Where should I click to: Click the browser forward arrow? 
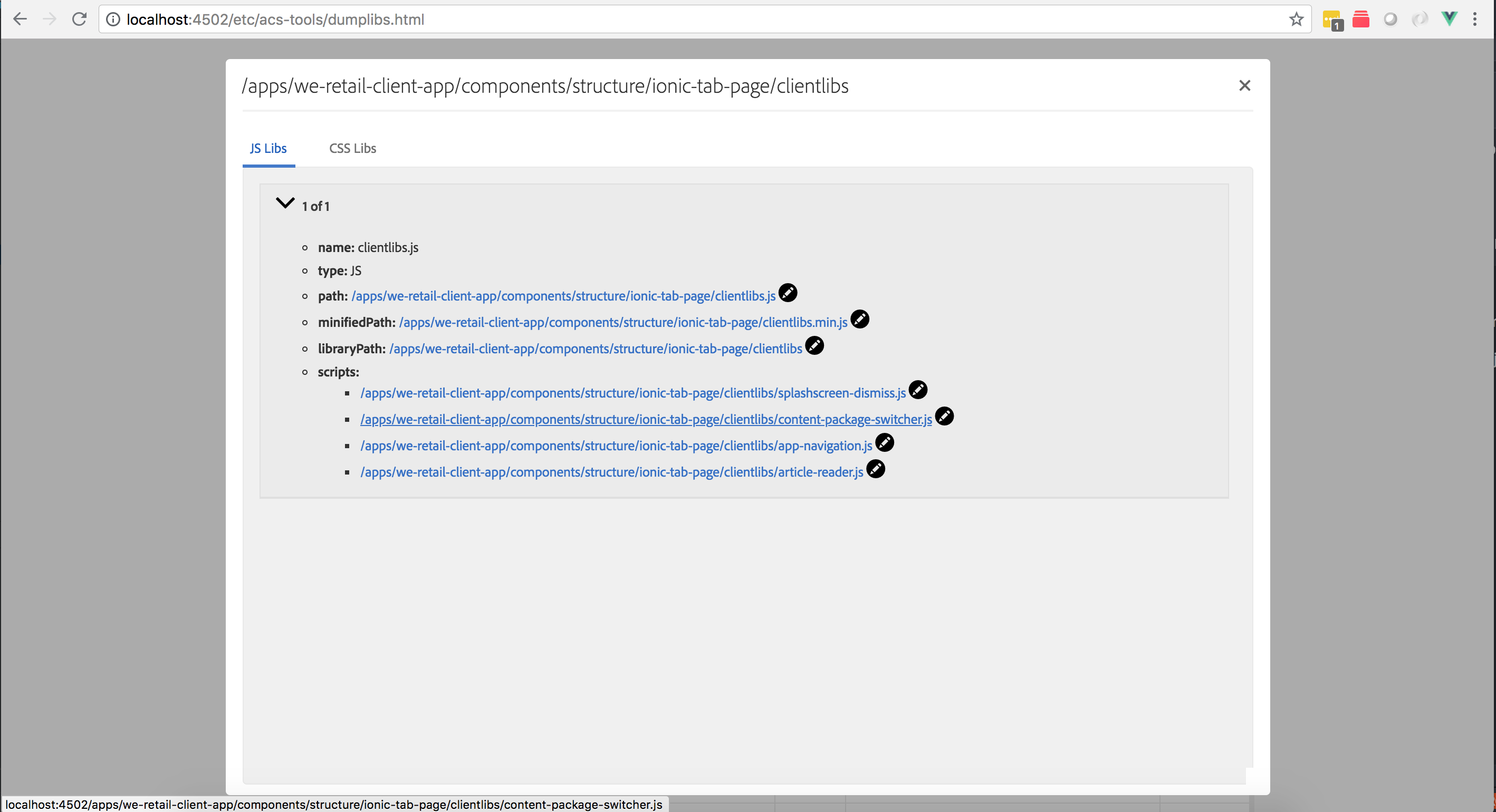click(x=50, y=19)
